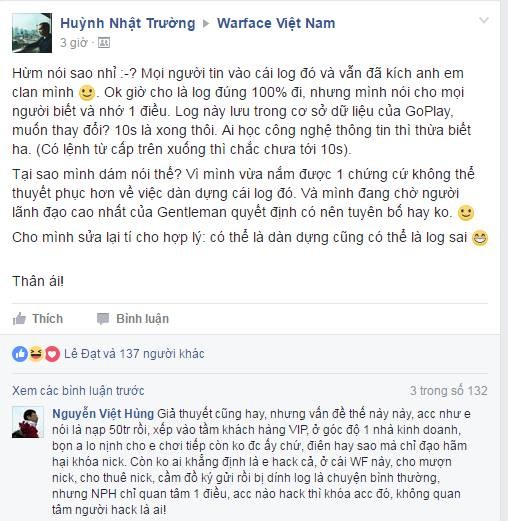Visit Huỳnh Nhật Trường's profile link
This screenshot has width=508, height=521.
click(x=127, y=23)
